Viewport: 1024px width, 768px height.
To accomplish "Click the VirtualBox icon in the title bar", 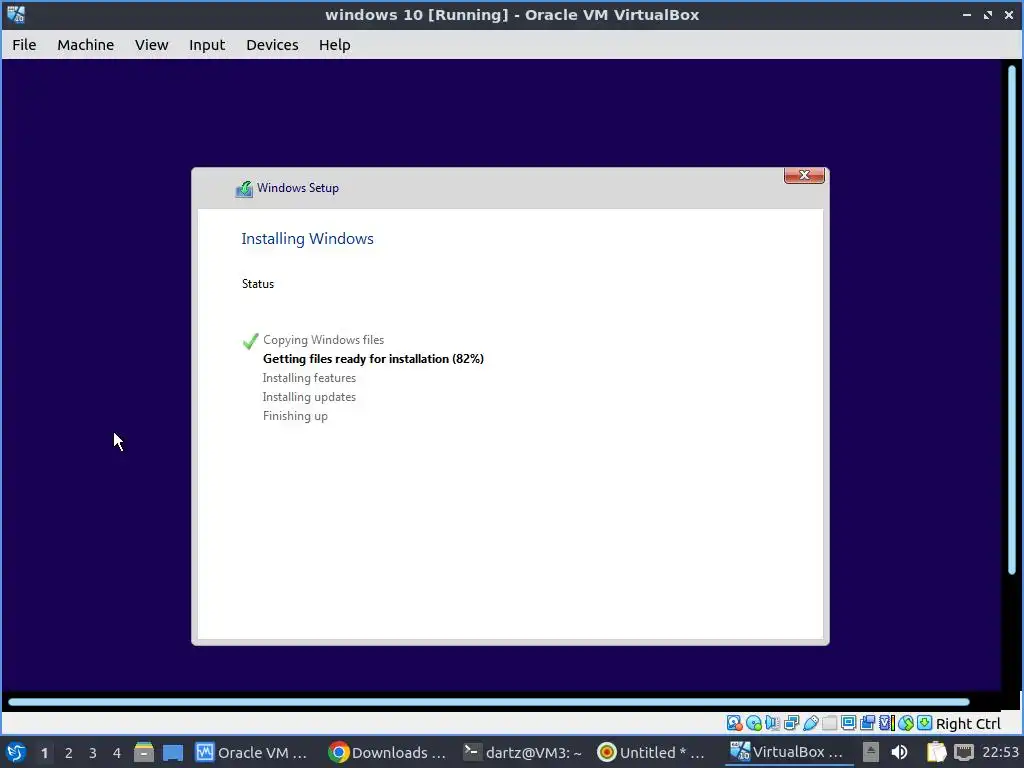I will click(x=16, y=14).
